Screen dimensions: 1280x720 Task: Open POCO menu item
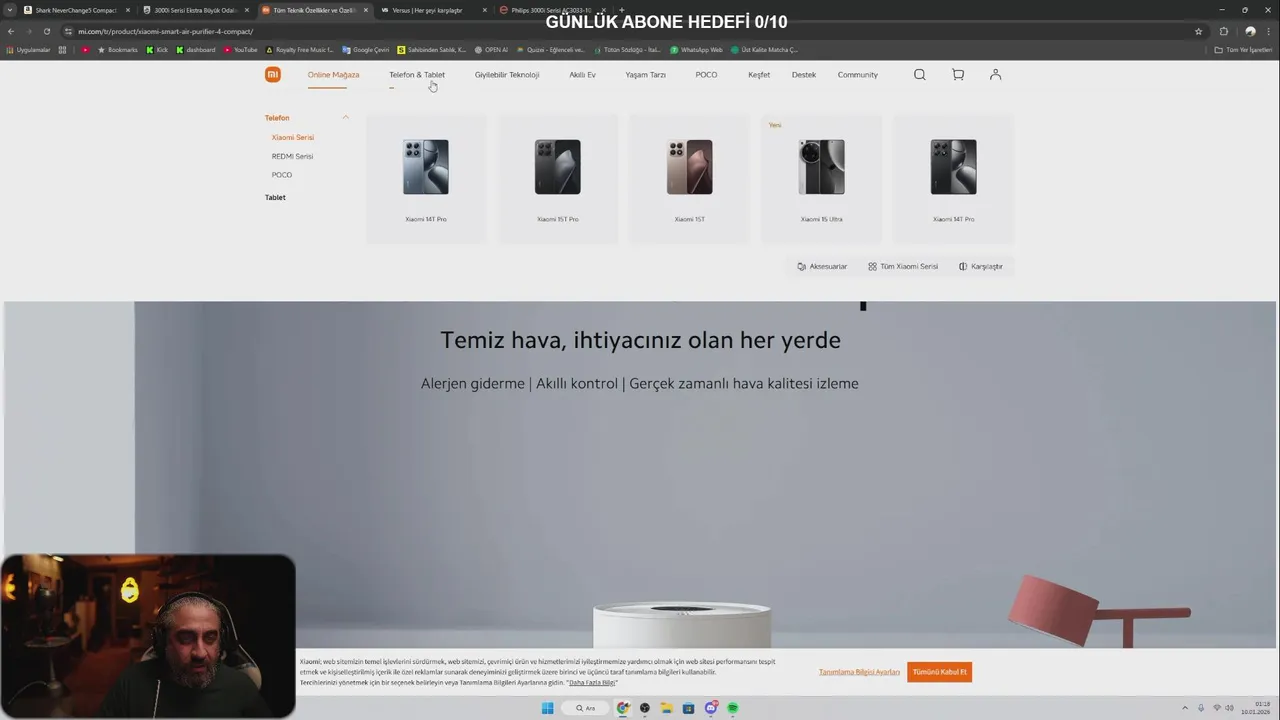706,75
